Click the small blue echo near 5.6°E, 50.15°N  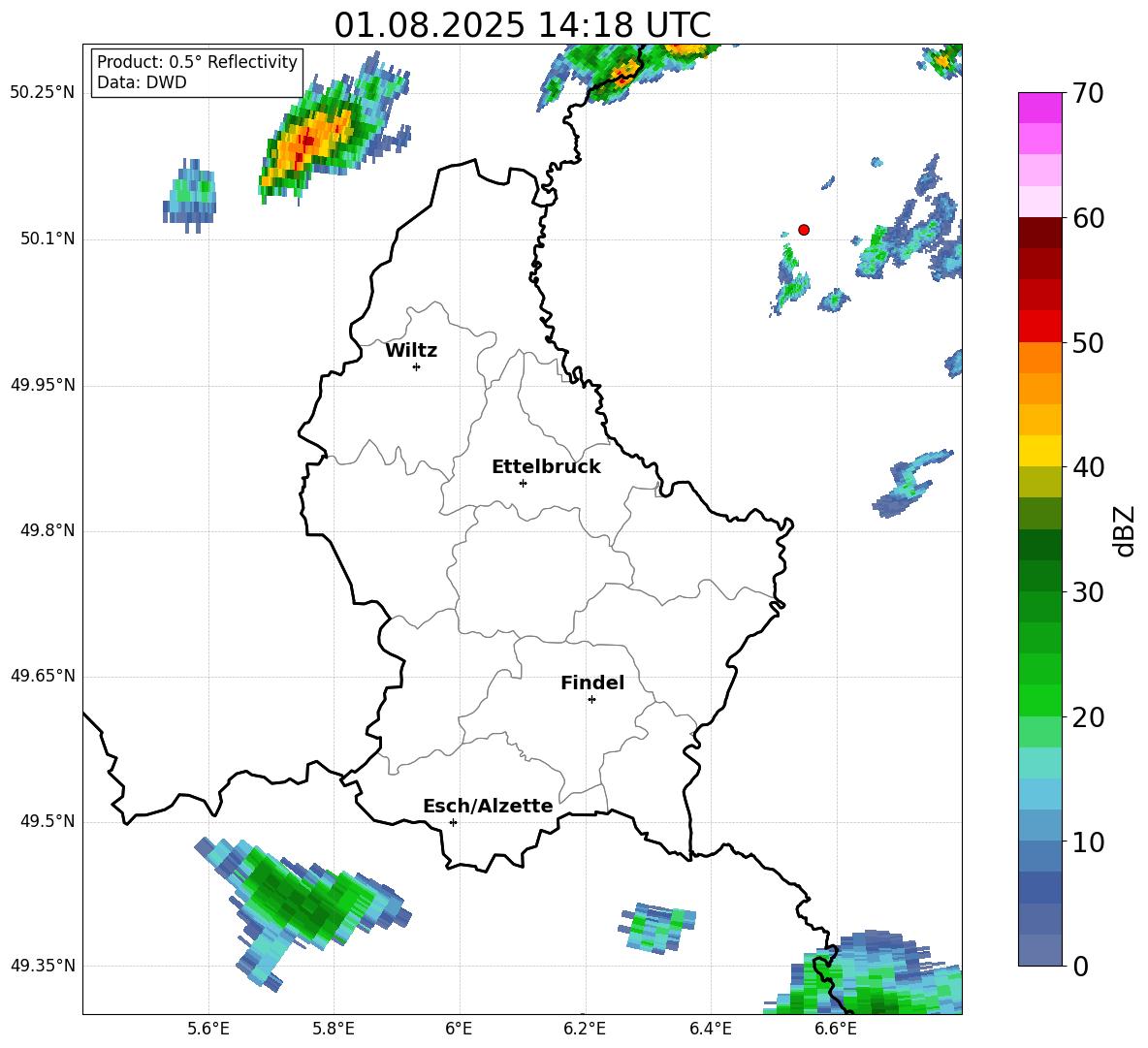coord(189,195)
